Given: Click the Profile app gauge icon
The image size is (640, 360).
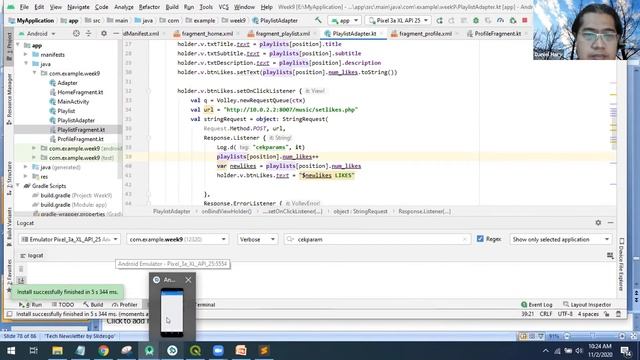Looking at the screenshot, I should [500, 20].
